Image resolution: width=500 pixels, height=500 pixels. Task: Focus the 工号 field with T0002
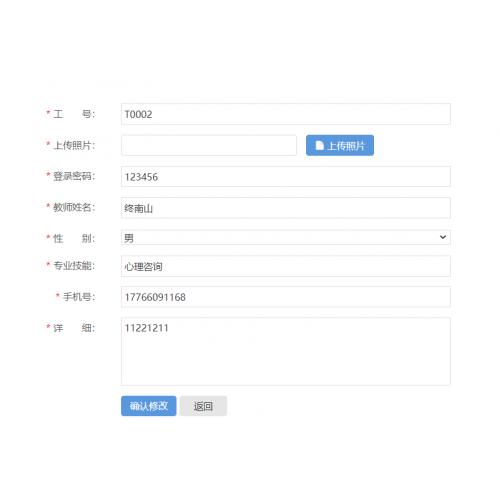(x=286, y=114)
